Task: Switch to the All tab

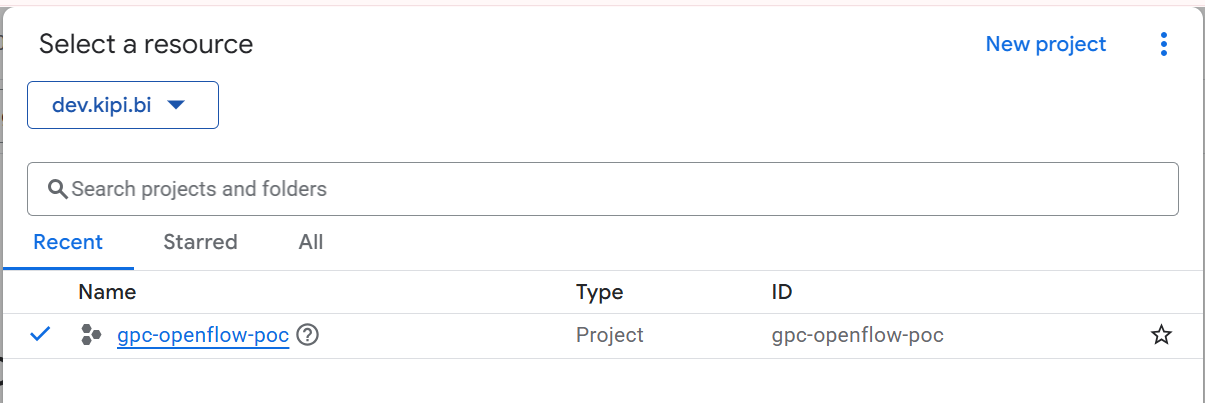Action: click(x=311, y=242)
